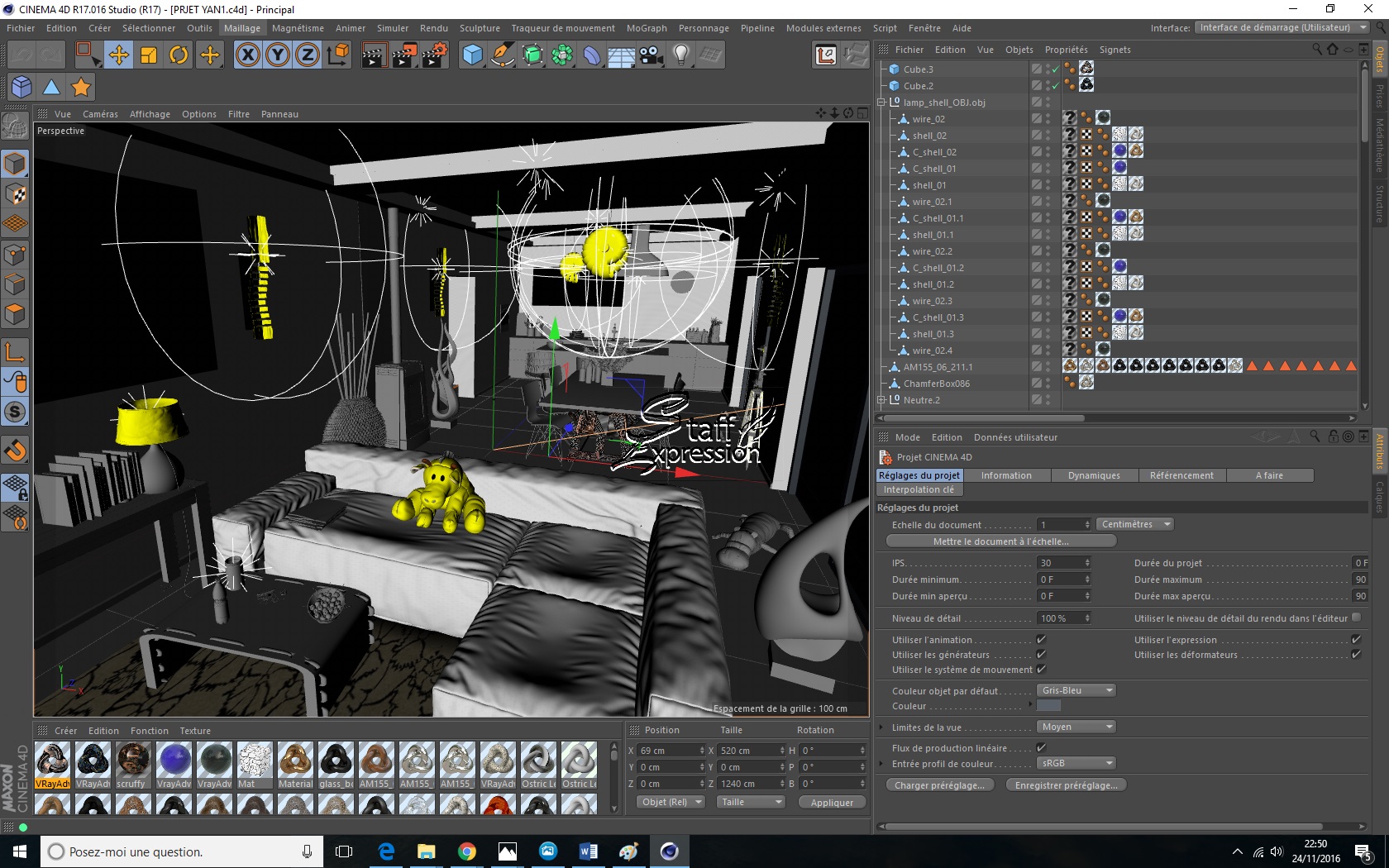Click the Camera object icon
The image size is (1389, 868).
coord(651,55)
